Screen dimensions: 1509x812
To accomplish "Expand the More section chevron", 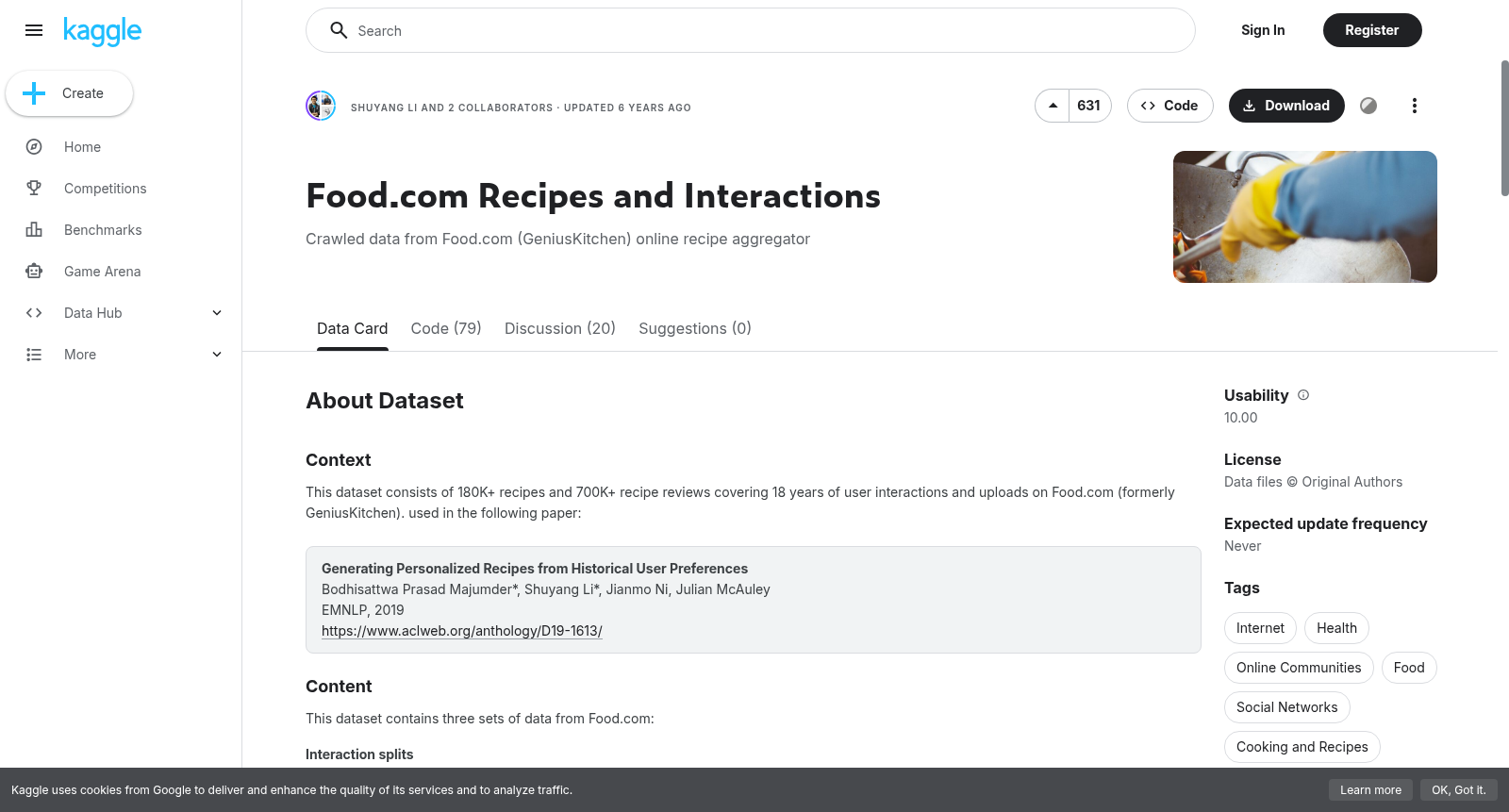I will (x=217, y=355).
